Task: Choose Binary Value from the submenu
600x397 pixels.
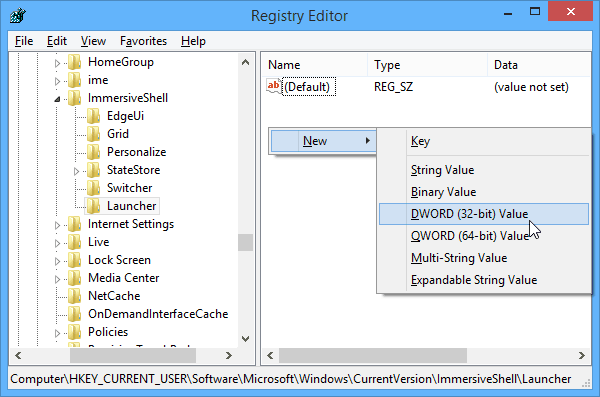Action: [484, 192]
